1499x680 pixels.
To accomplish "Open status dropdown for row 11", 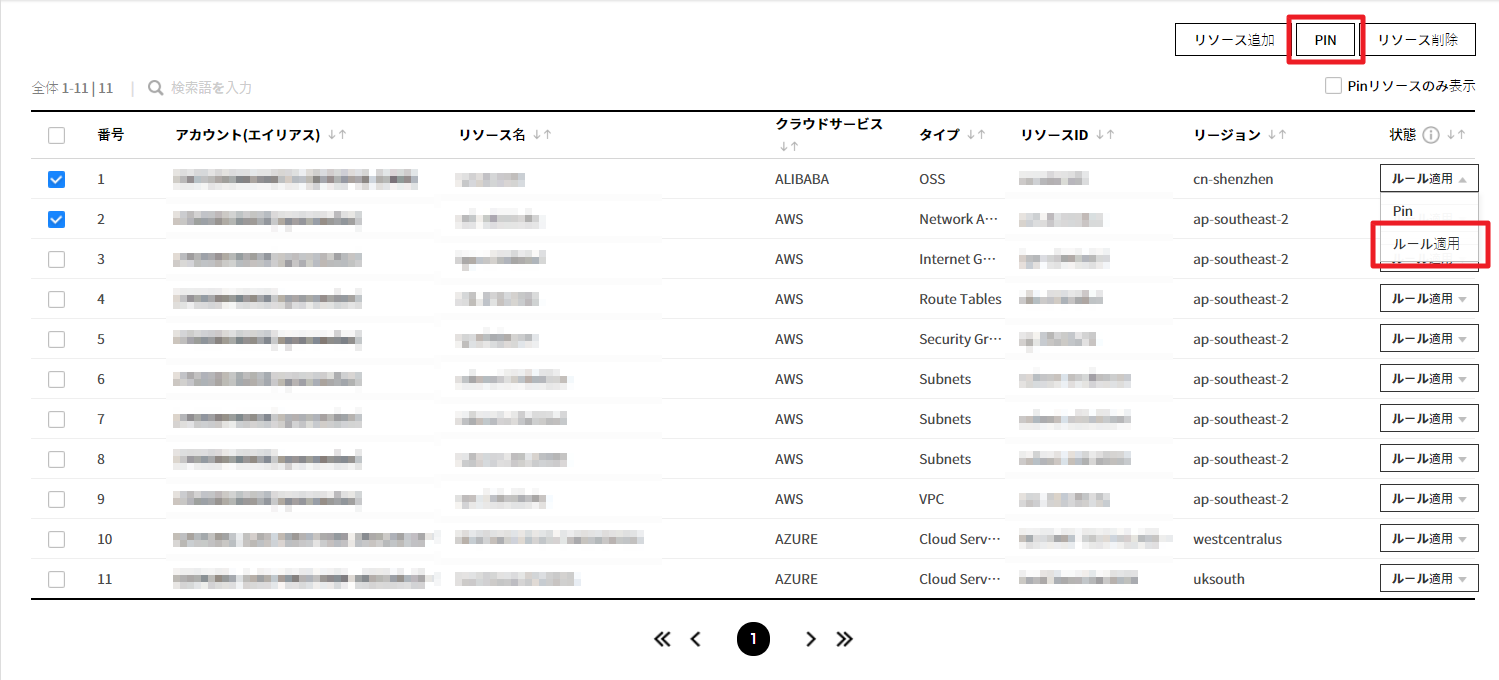I will 1428,579.
